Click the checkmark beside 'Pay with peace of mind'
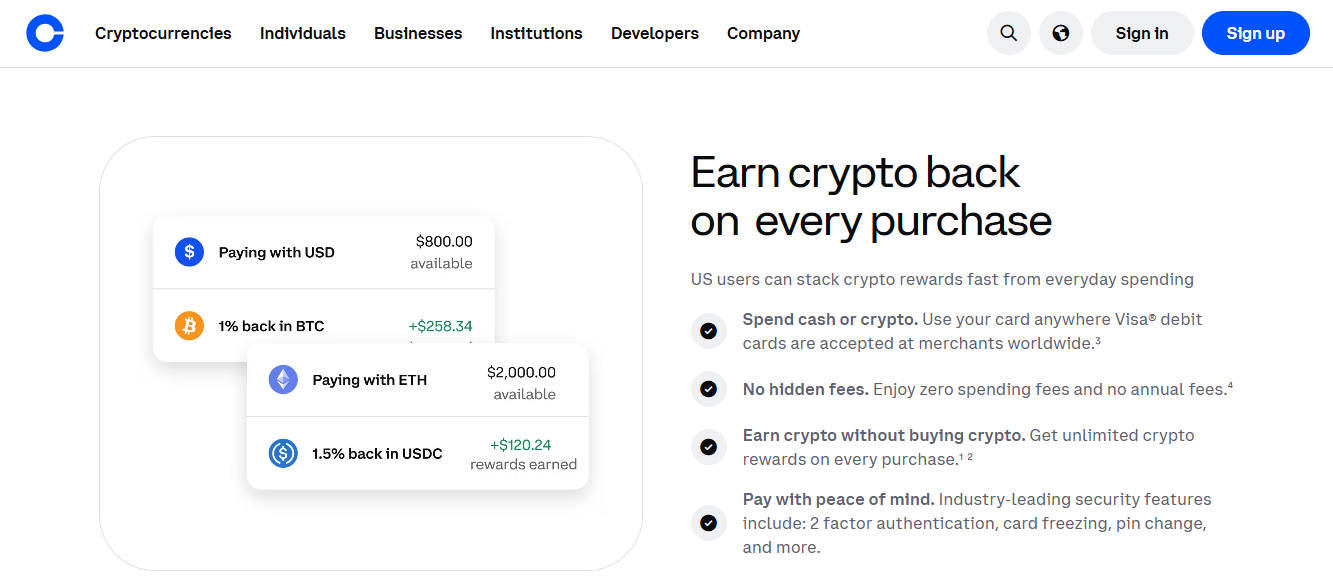1333x586 pixels. click(x=709, y=522)
